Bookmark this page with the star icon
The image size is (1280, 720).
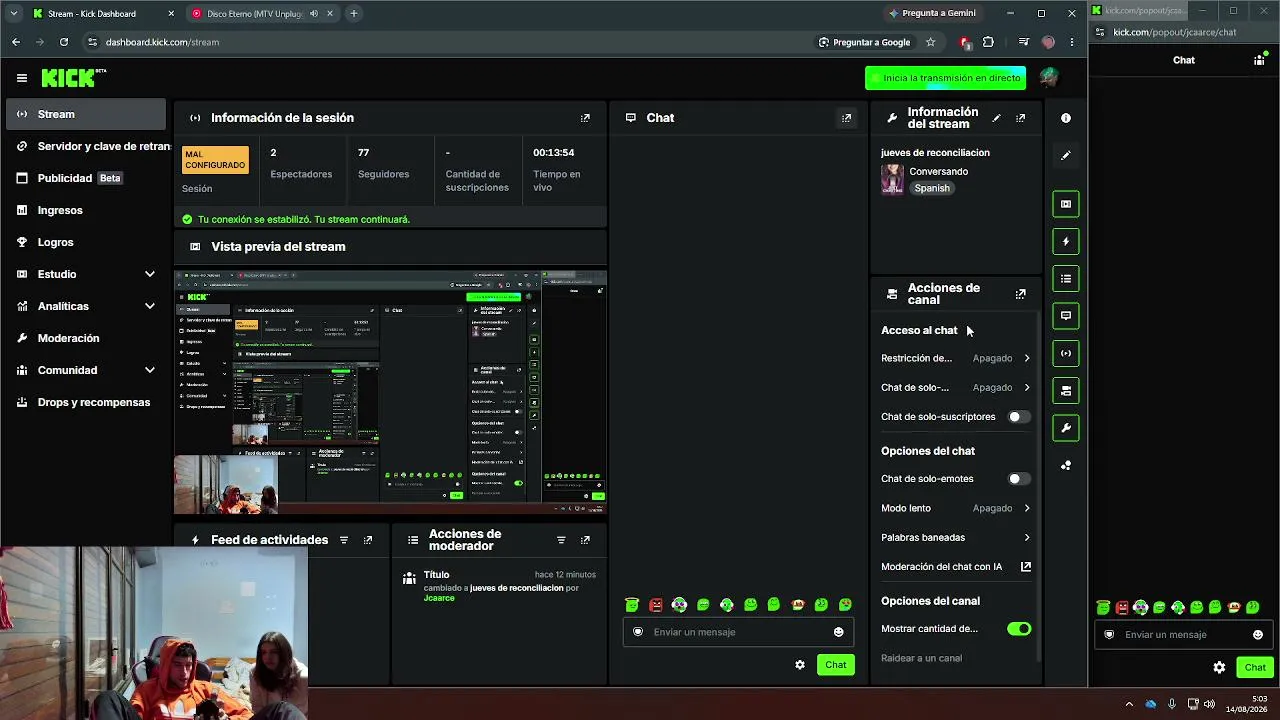(x=930, y=42)
